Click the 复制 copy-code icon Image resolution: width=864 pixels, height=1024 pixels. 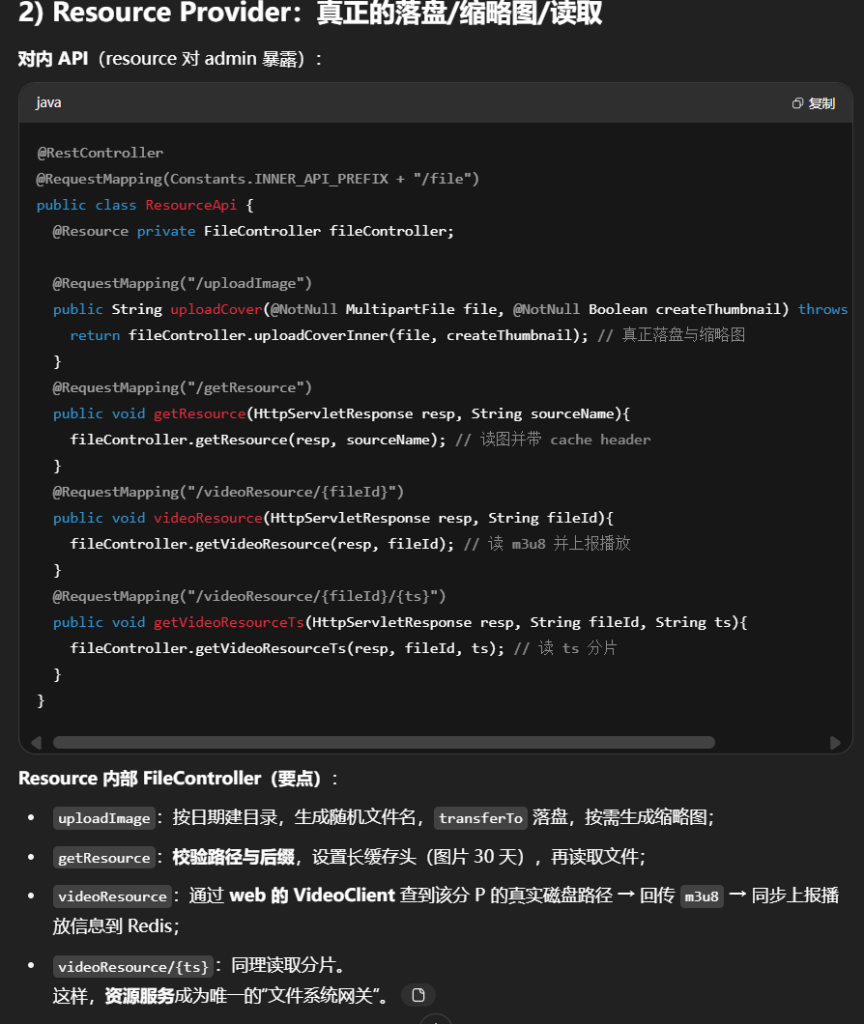[812, 103]
